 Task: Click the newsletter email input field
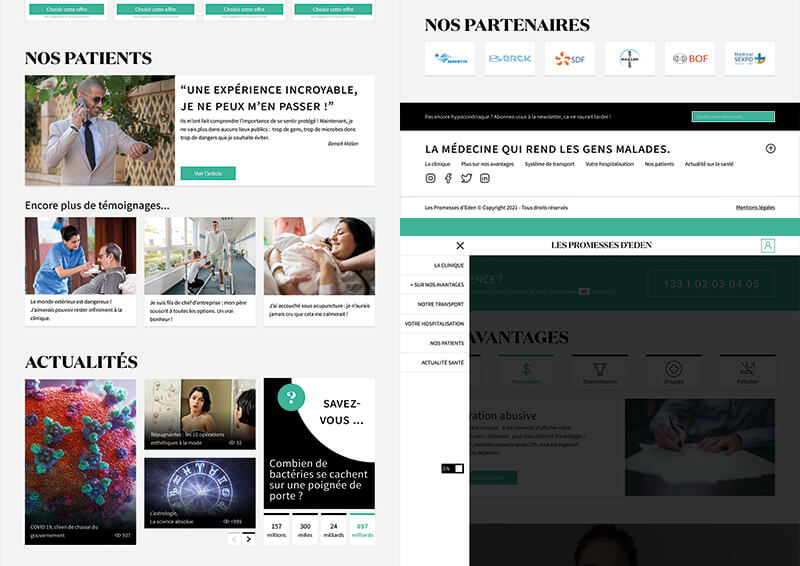point(733,117)
